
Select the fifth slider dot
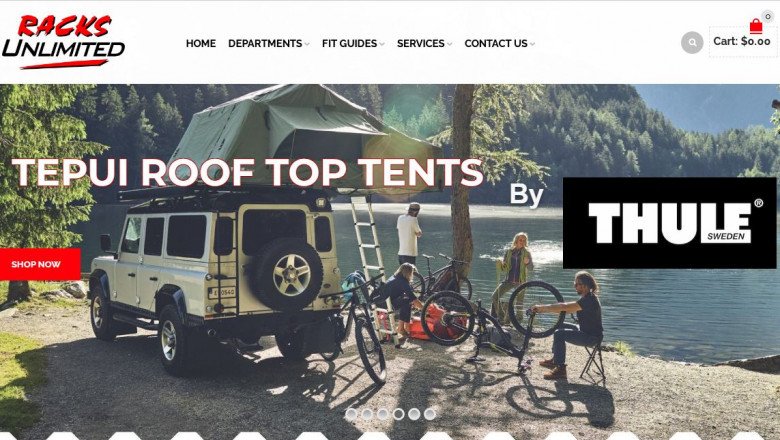click(414, 414)
